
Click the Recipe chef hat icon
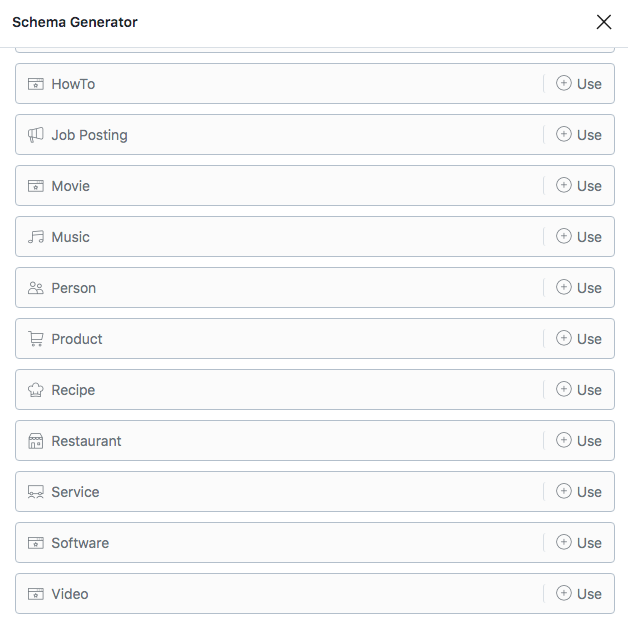[x=36, y=390]
